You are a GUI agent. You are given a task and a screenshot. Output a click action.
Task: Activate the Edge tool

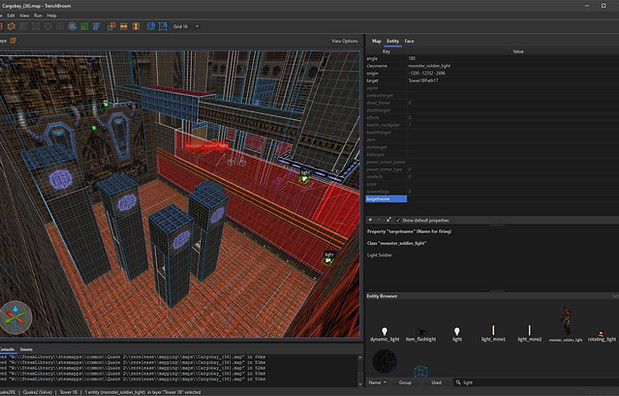[x=48, y=26]
